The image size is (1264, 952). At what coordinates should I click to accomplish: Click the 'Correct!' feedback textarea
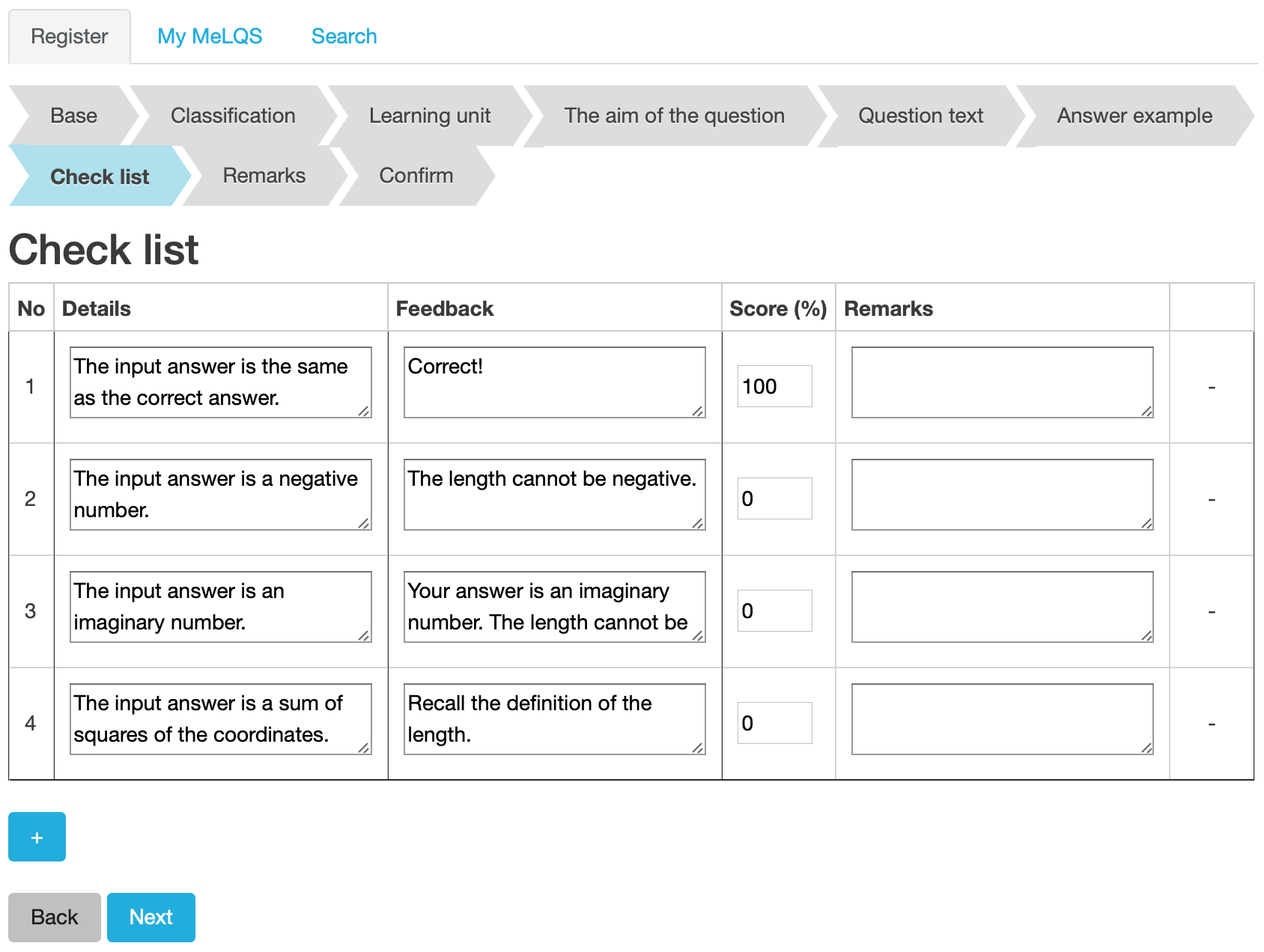click(554, 382)
